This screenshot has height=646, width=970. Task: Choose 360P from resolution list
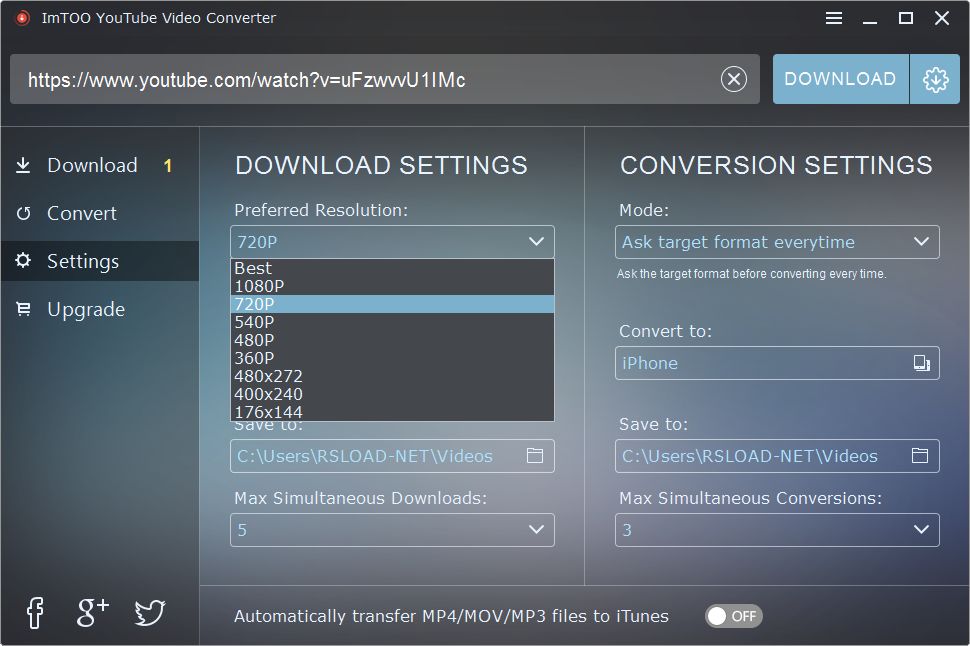click(x=392, y=358)
